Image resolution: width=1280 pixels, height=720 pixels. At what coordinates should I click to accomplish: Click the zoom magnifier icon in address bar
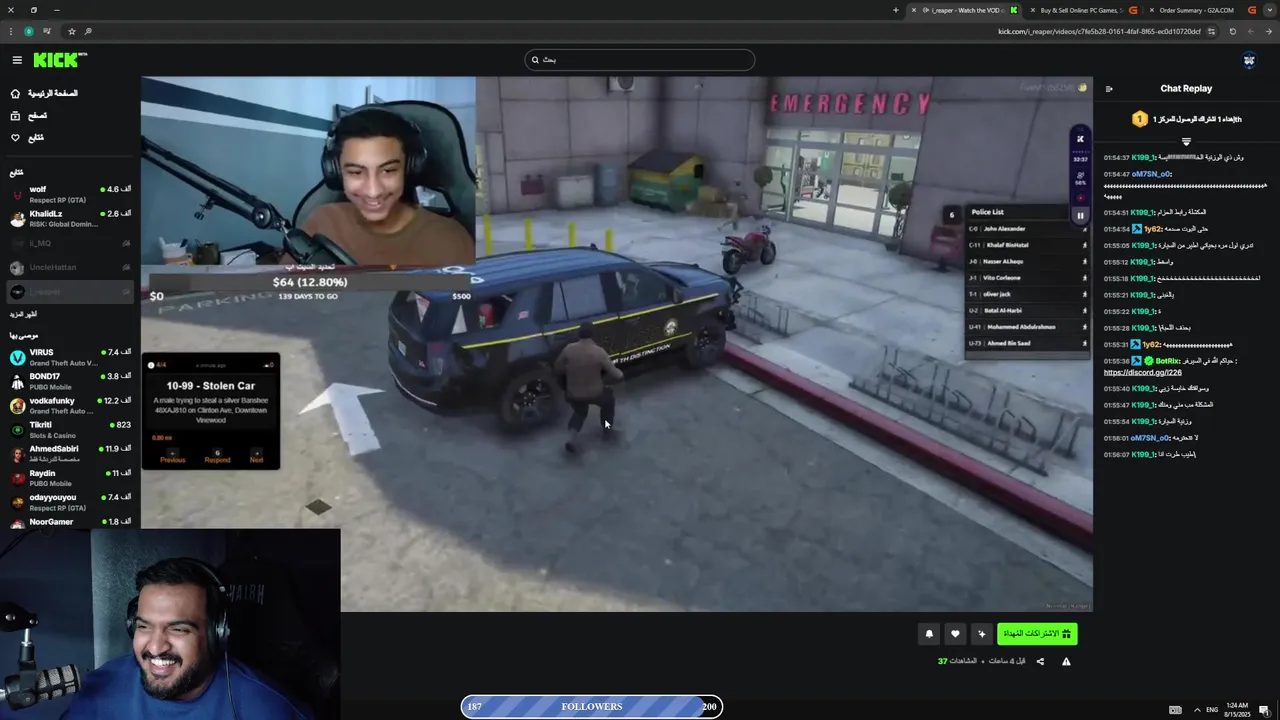point(88,31)
